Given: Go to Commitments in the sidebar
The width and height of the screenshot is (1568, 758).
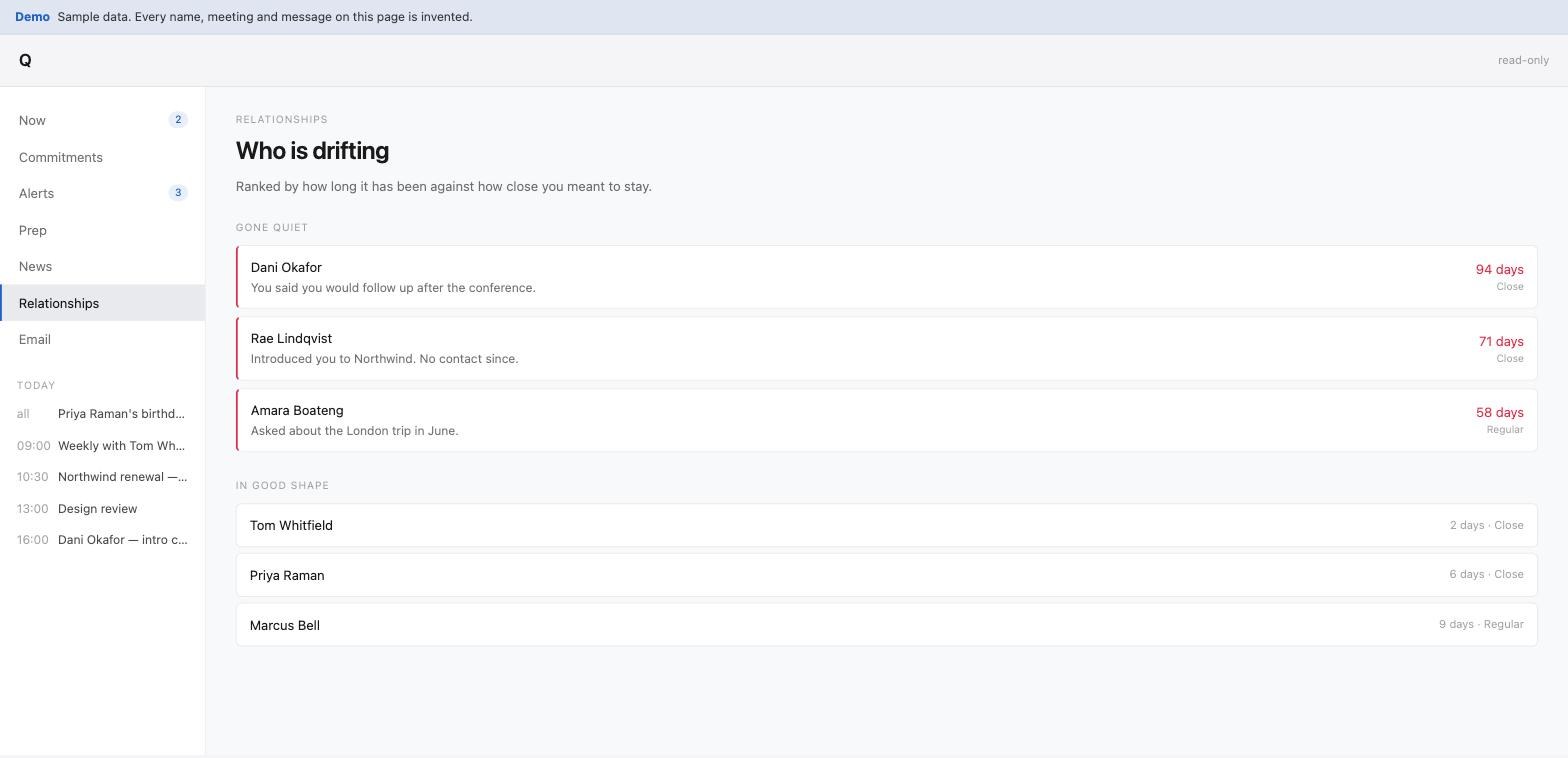Looking at the screenshot, I should pyautogui.click(x=102, y=157).
